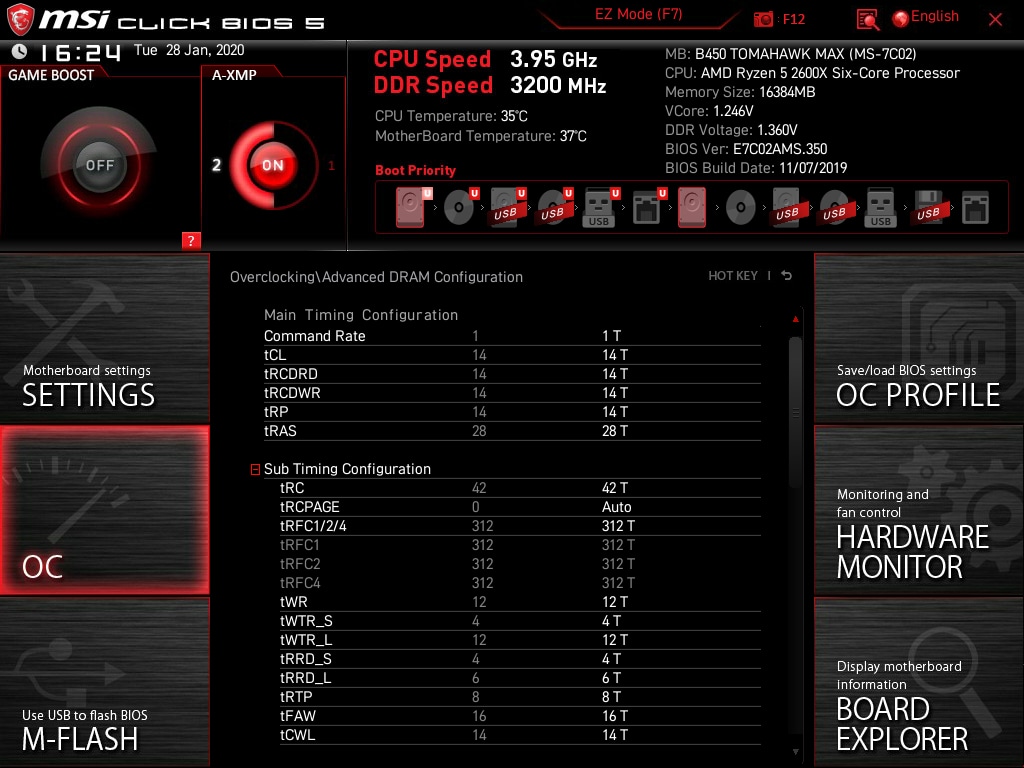Screen dimensions: 1024x768
Task: Select the USB floppy boot device icon
Action: click(928, 208)
